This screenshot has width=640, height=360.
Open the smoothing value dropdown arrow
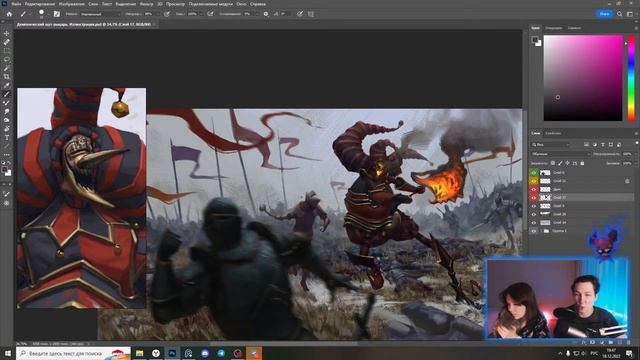coord(257,14)
